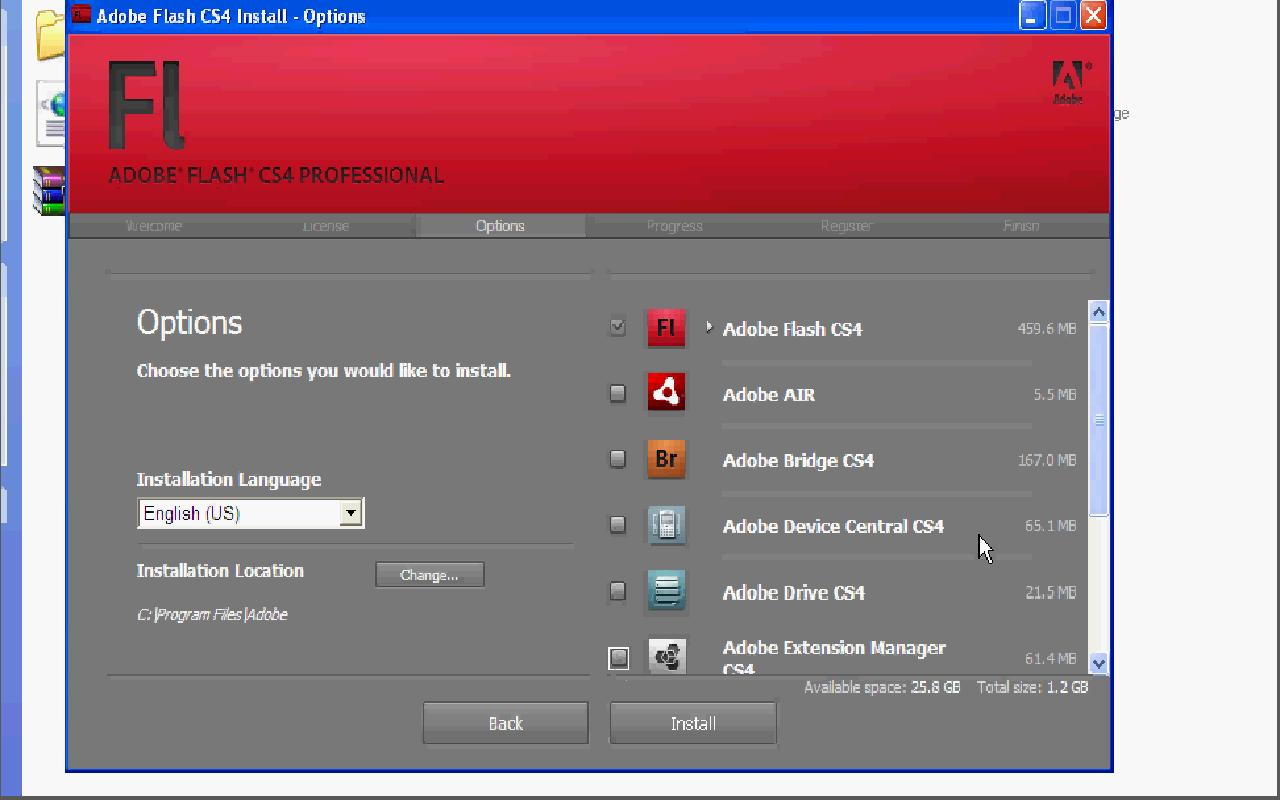
Task: Click Change... to set installation location
Action: pyautogui.click(x=430, y=575)
